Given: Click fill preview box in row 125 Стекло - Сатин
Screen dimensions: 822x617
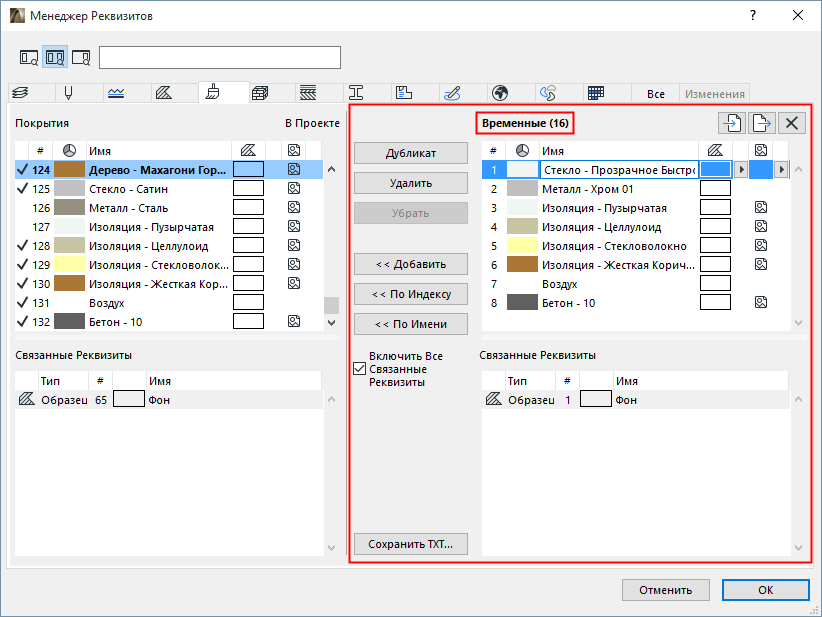Looking at the screenshot, I should tap(248, 188).
